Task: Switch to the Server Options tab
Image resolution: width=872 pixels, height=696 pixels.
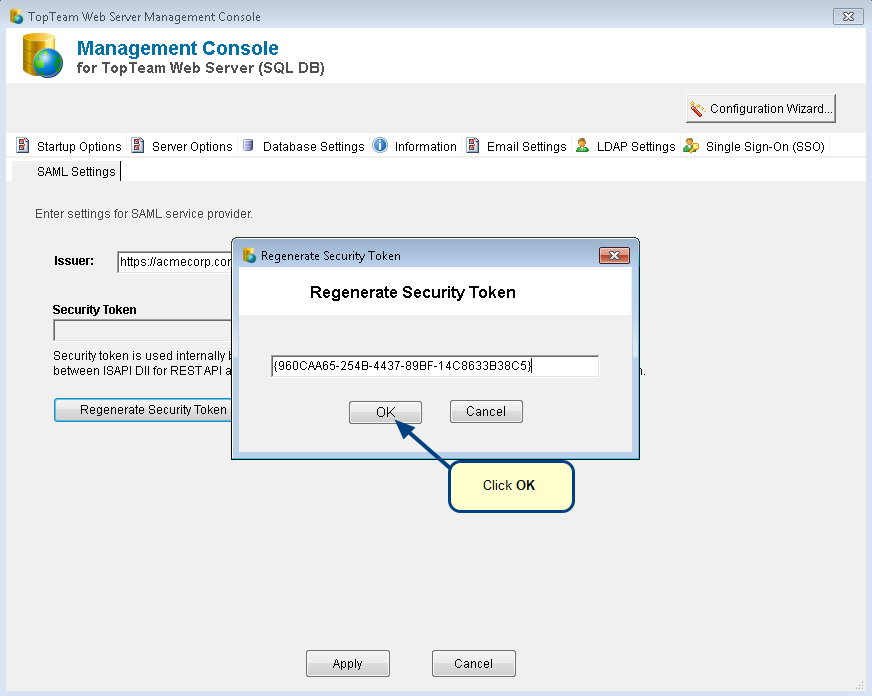Action: pyautogui.click(x=182, y=146)
